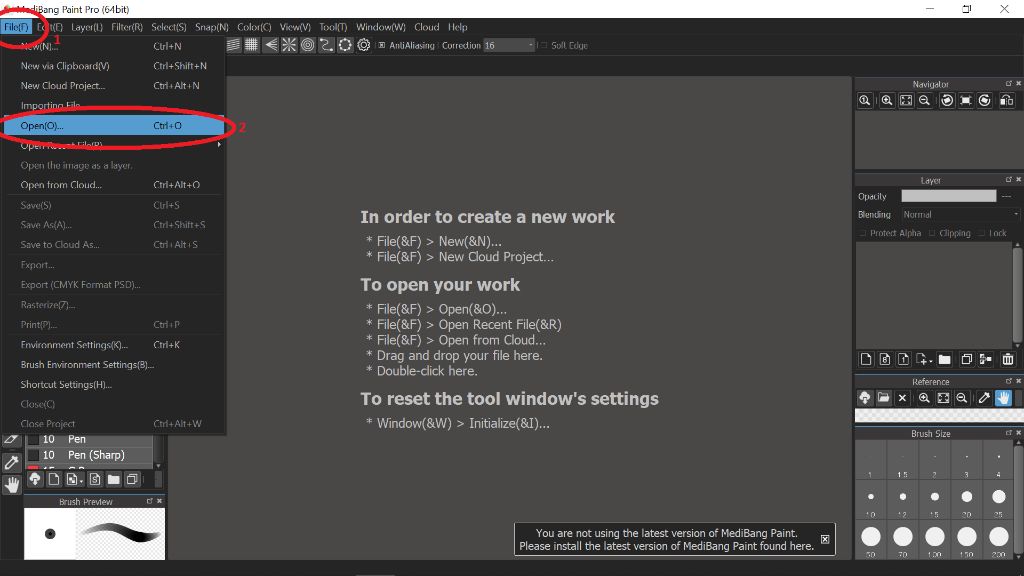Select the radial snap icon

pos(289,45)
